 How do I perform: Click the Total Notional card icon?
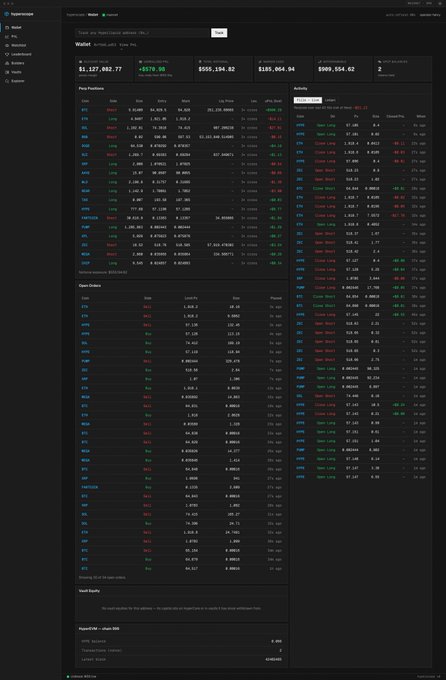tap(200, 62)
